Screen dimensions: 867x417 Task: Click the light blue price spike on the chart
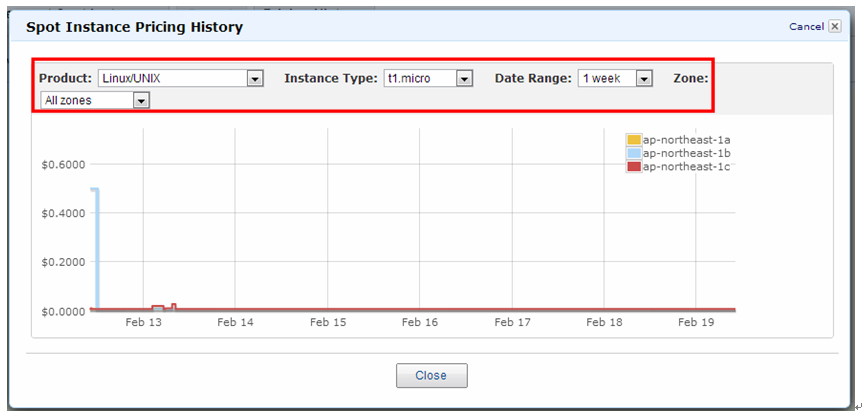pyautogui.click(x=97, y=249)
